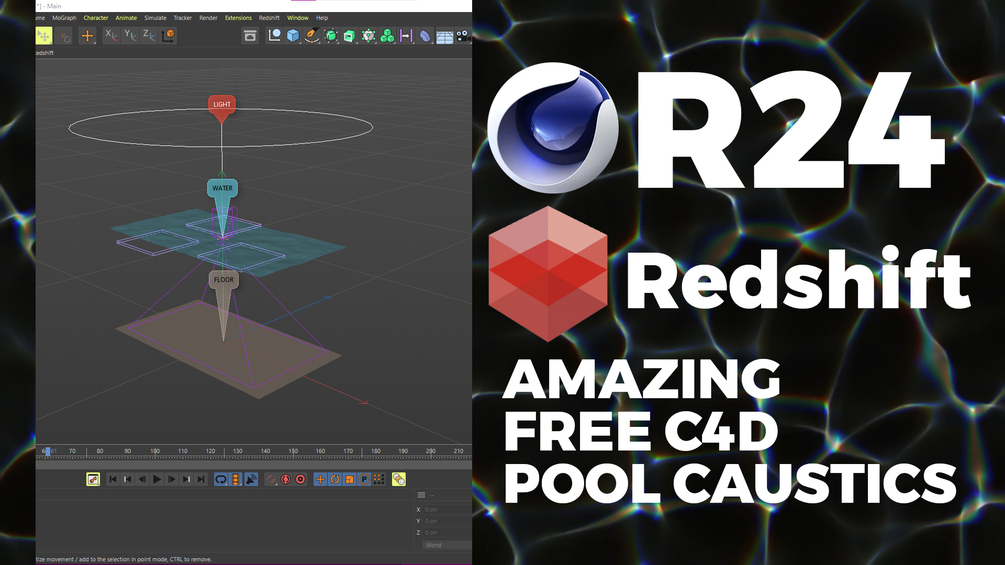
Task: Select the FLOOR label in viewport
Action: [x=224, y=280]
